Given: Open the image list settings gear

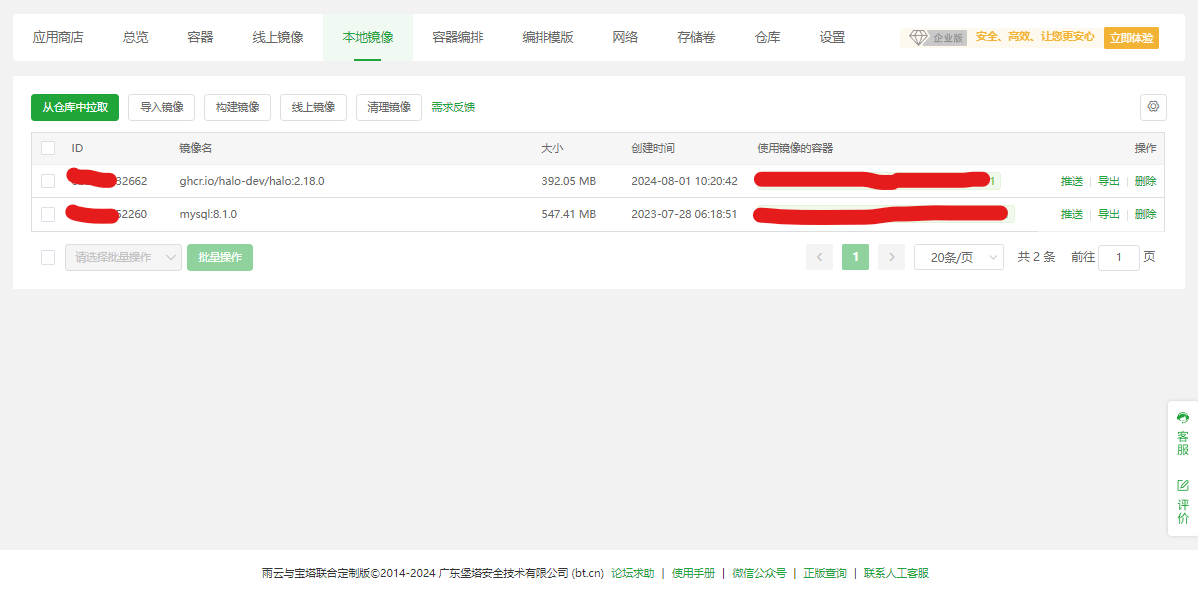Looking at the screenshot, I should (1153, 107).
